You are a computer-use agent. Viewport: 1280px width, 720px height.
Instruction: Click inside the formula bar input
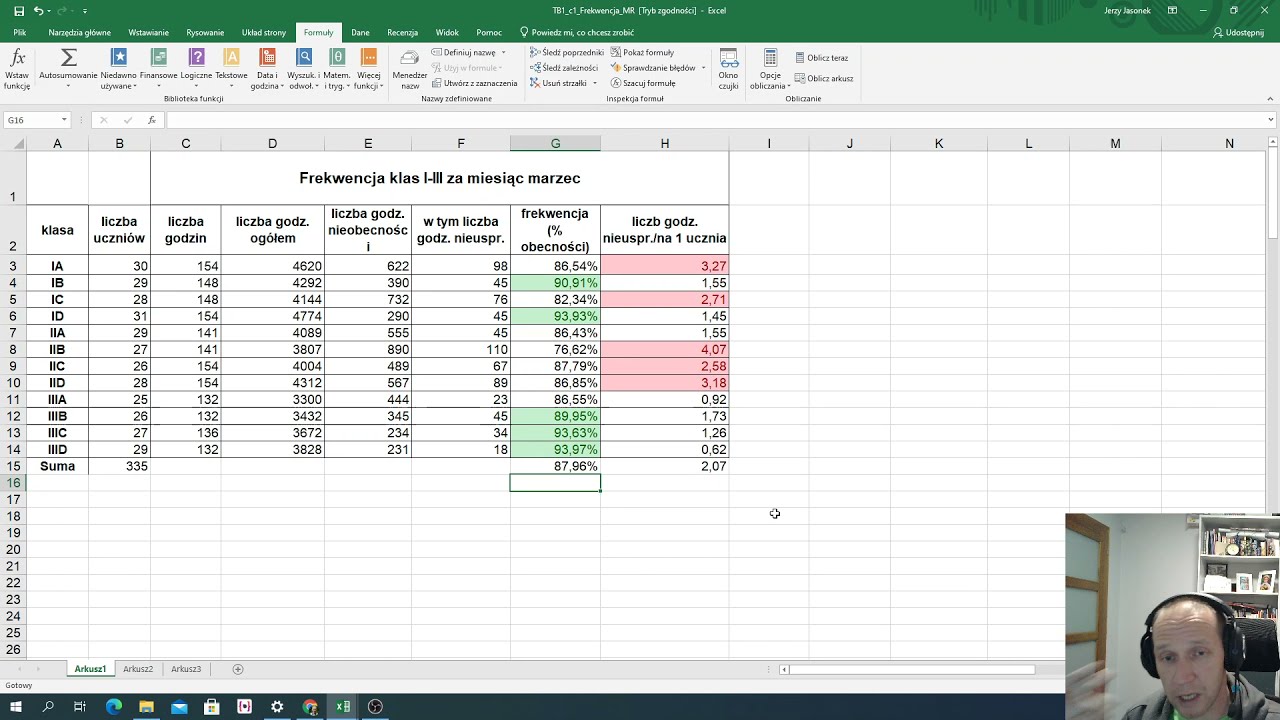point(715,120)
